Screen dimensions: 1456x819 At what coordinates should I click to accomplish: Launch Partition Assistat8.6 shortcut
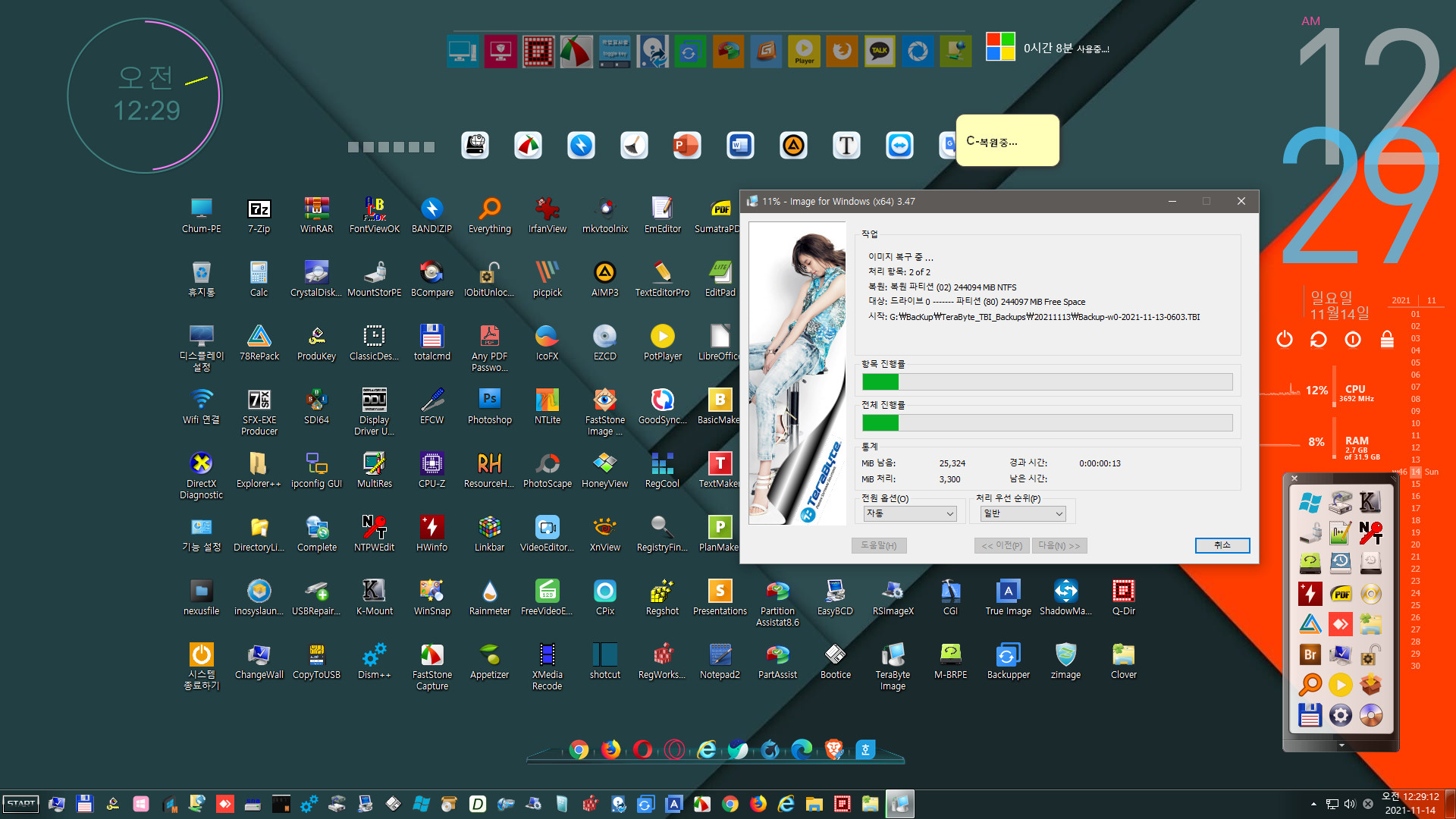coord(777,603)
